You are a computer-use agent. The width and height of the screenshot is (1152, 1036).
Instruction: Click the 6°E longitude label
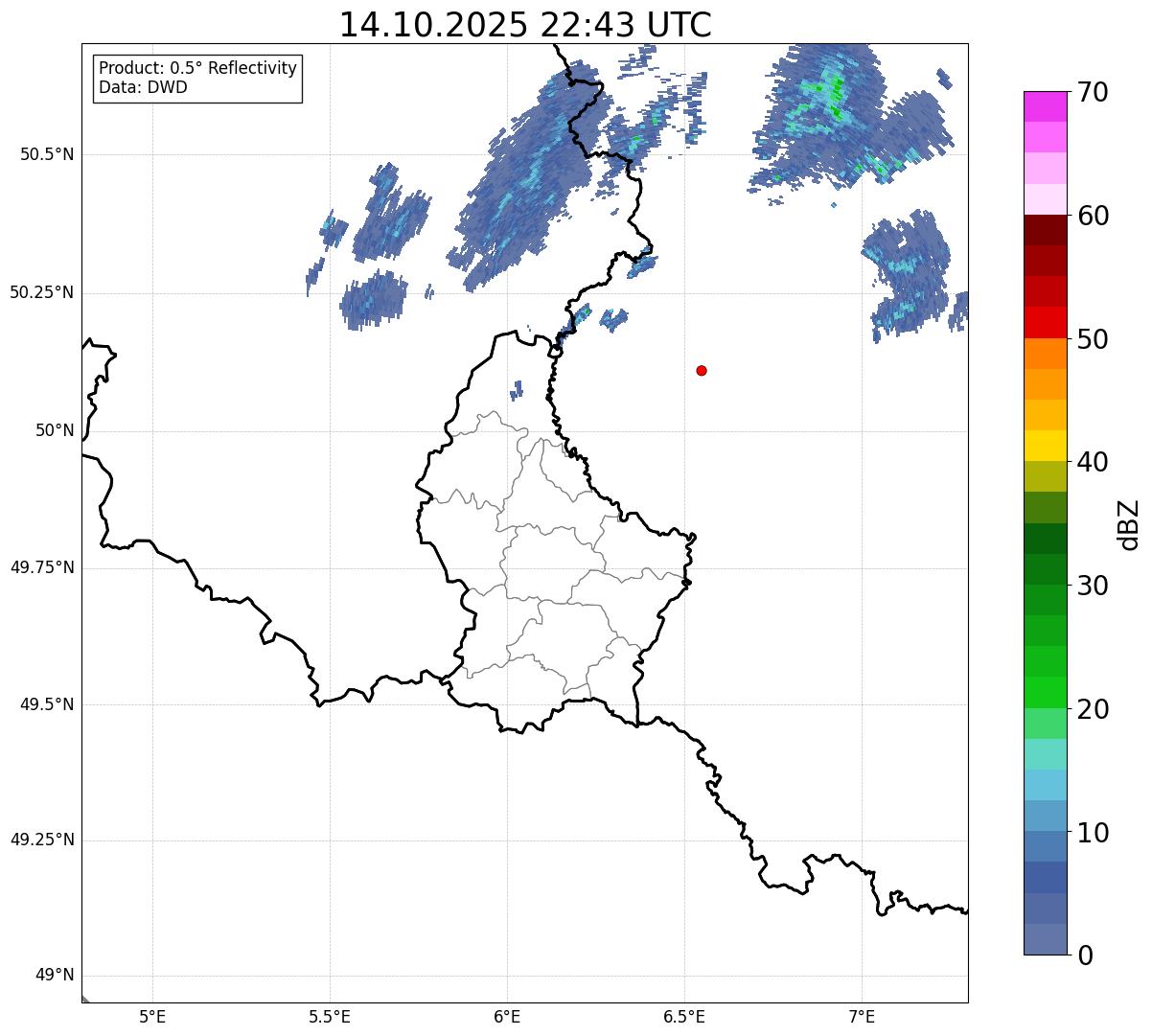507,1017
